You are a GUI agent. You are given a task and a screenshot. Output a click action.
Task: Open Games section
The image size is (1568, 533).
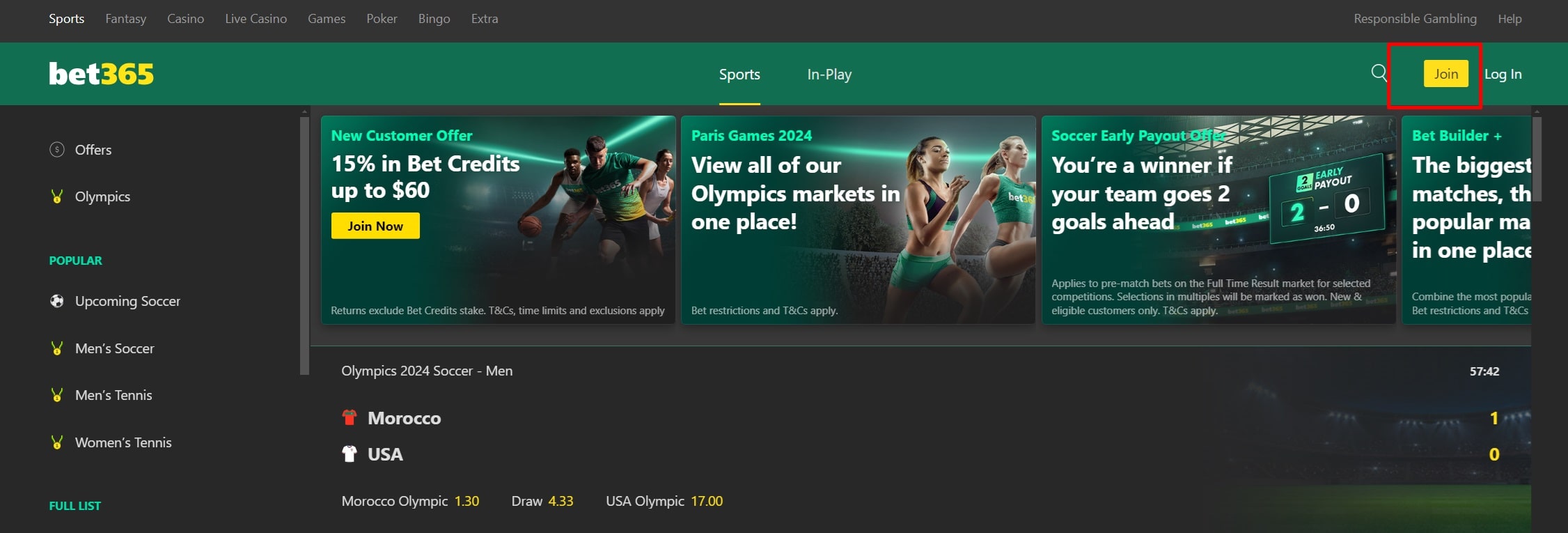pyautogui.click(x=327, y=19)
